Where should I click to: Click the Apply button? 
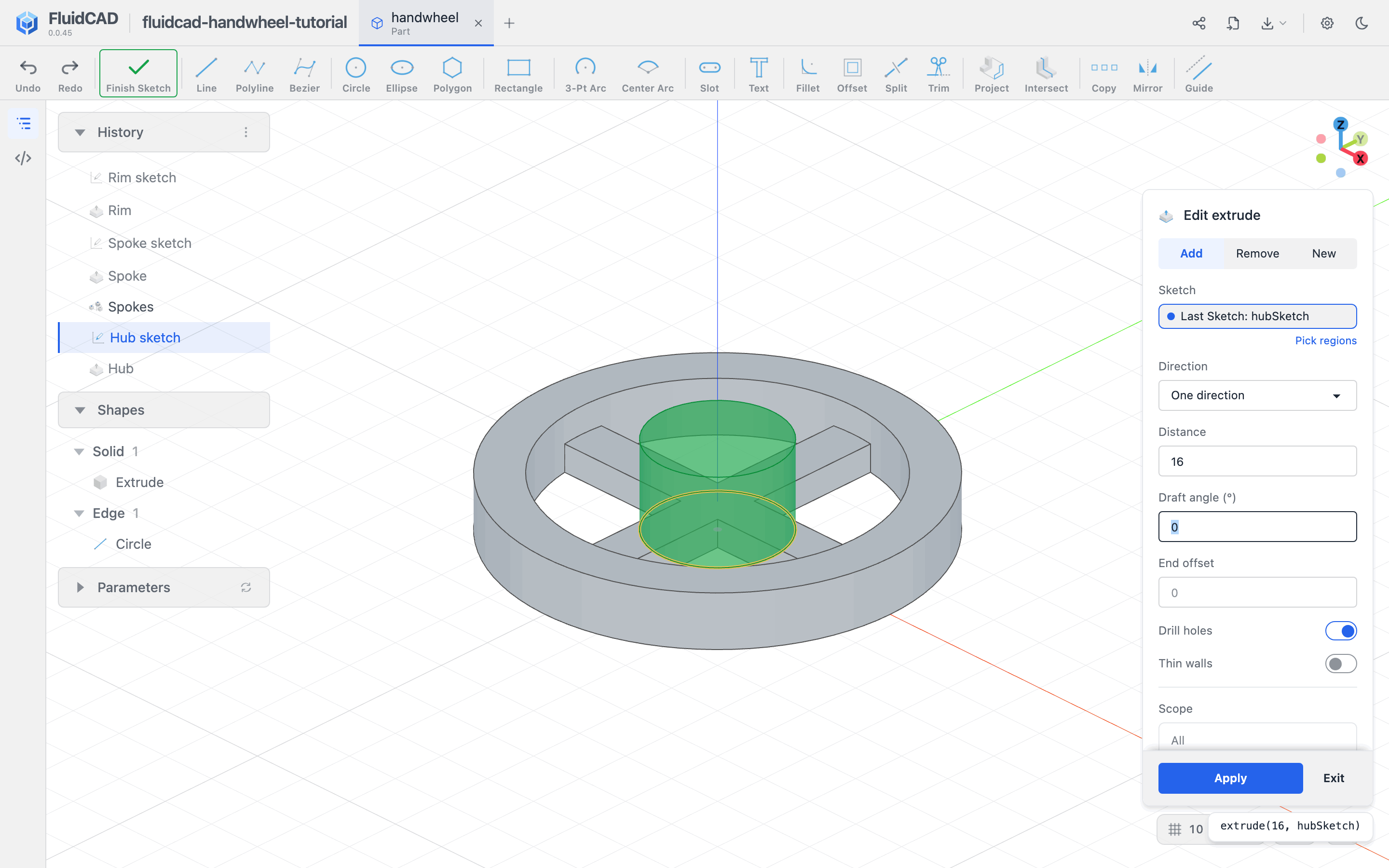(1230, 778)
